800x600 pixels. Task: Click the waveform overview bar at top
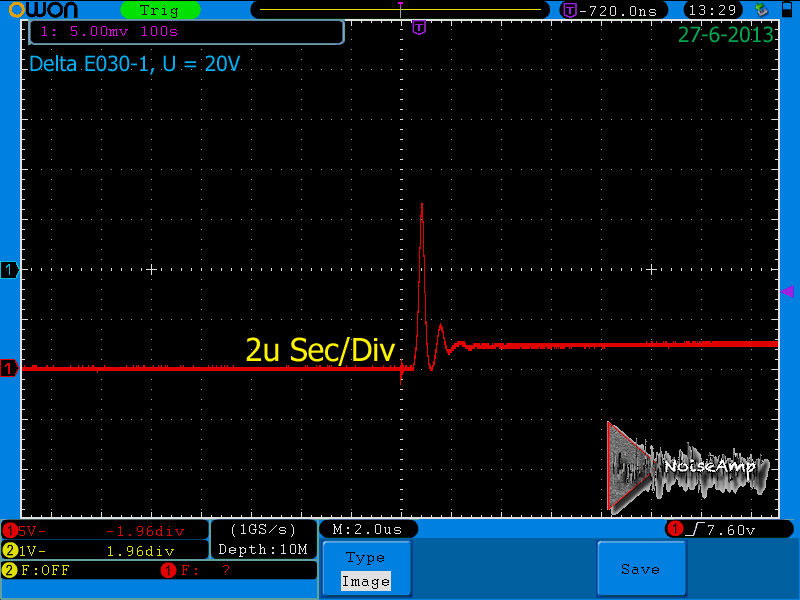[401, 10]
